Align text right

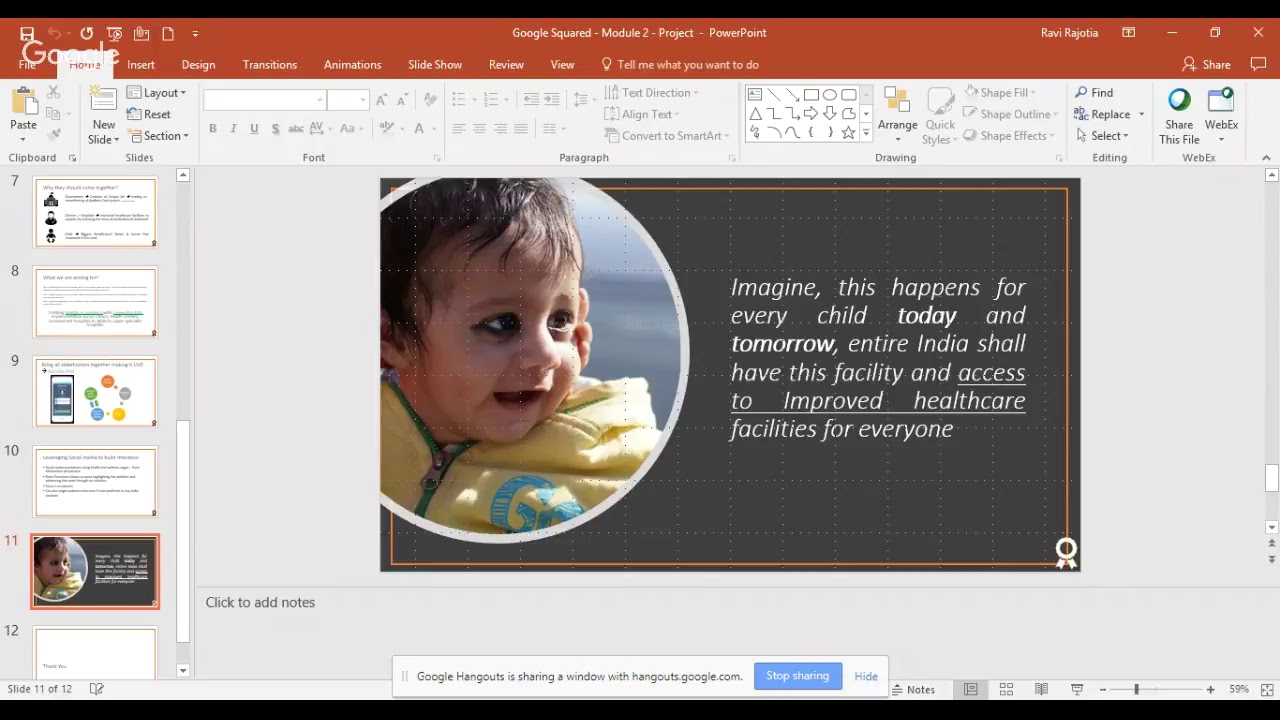(x=501, y=129)
